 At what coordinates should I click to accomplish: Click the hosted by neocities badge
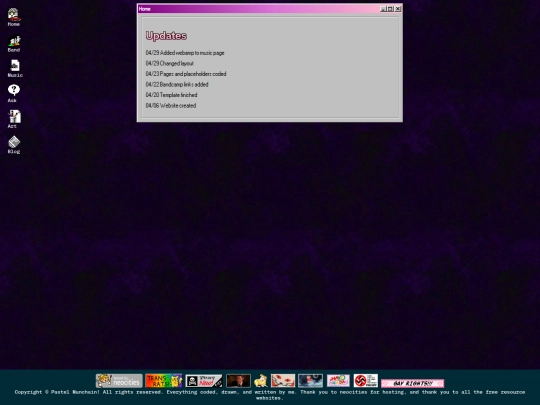(x=119, y=381)
